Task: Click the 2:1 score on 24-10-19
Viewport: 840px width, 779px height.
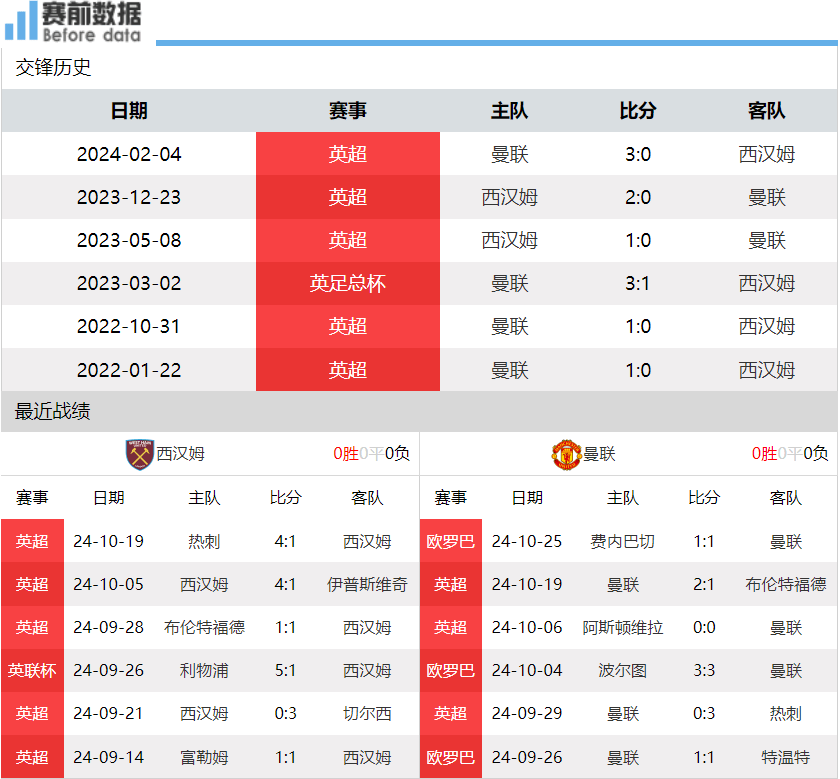Action: 704,584
